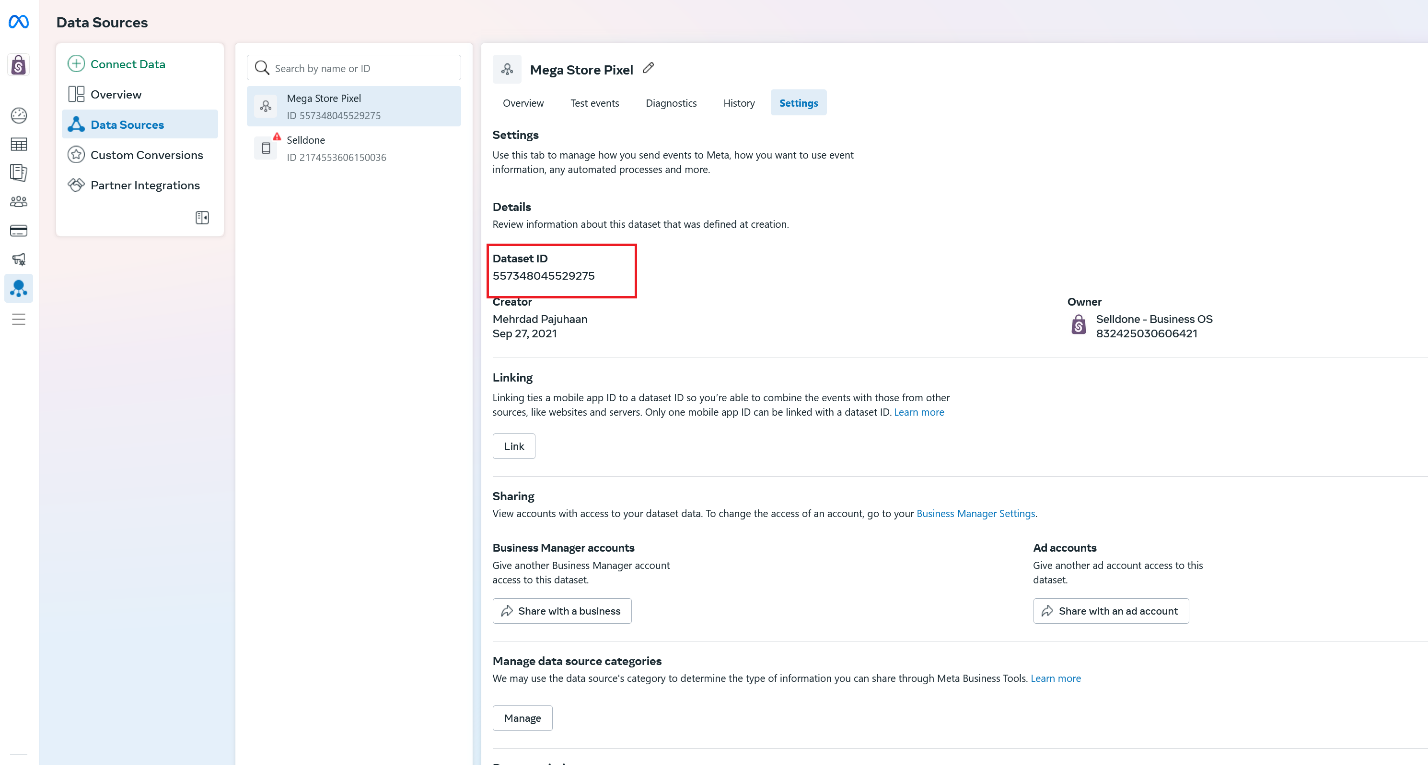The width and height of the screenshot is (1428, 765).
Task: Click the Link button under Linking
Action: pos(514,446)
